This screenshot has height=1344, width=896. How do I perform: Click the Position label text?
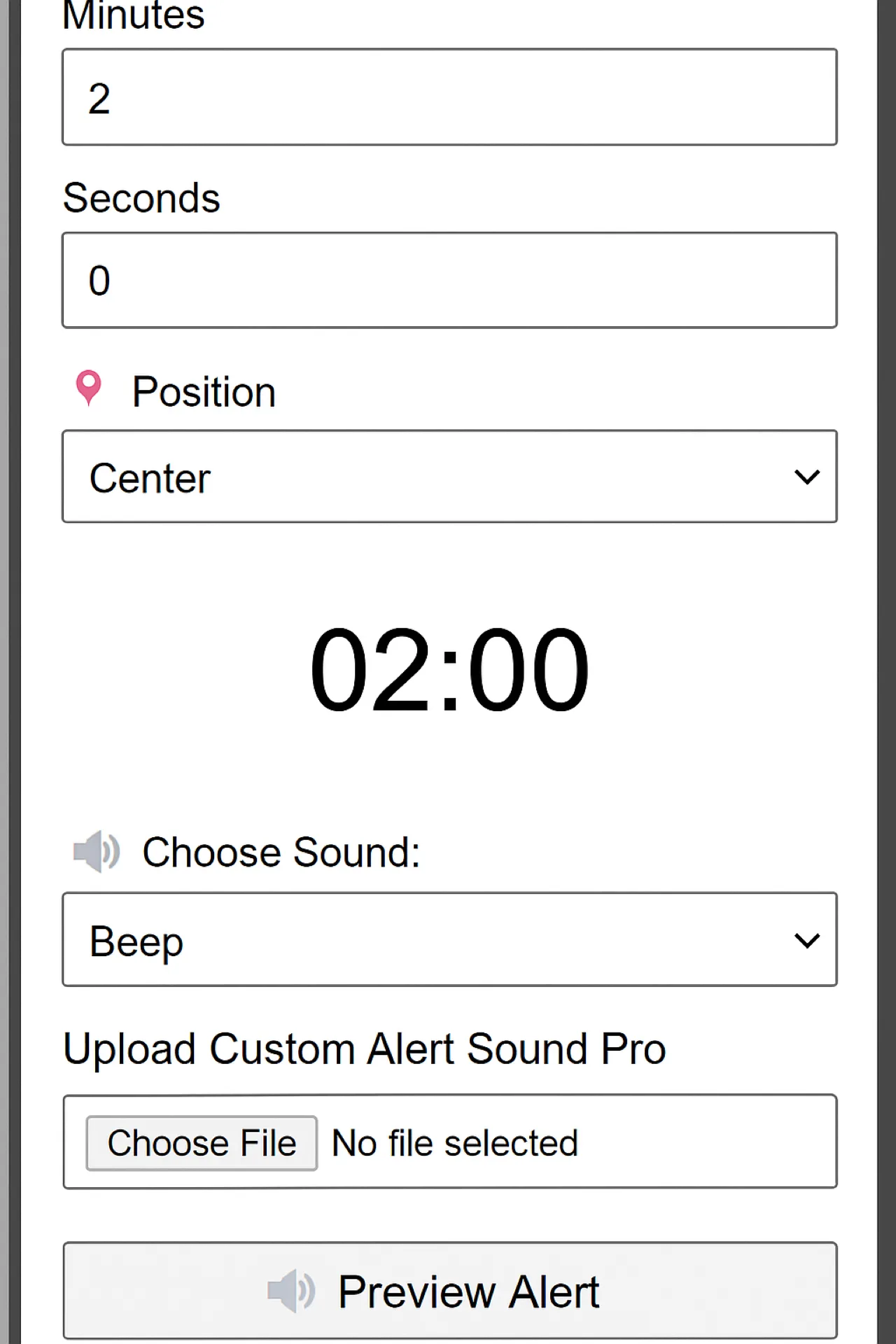pos(204,391)
